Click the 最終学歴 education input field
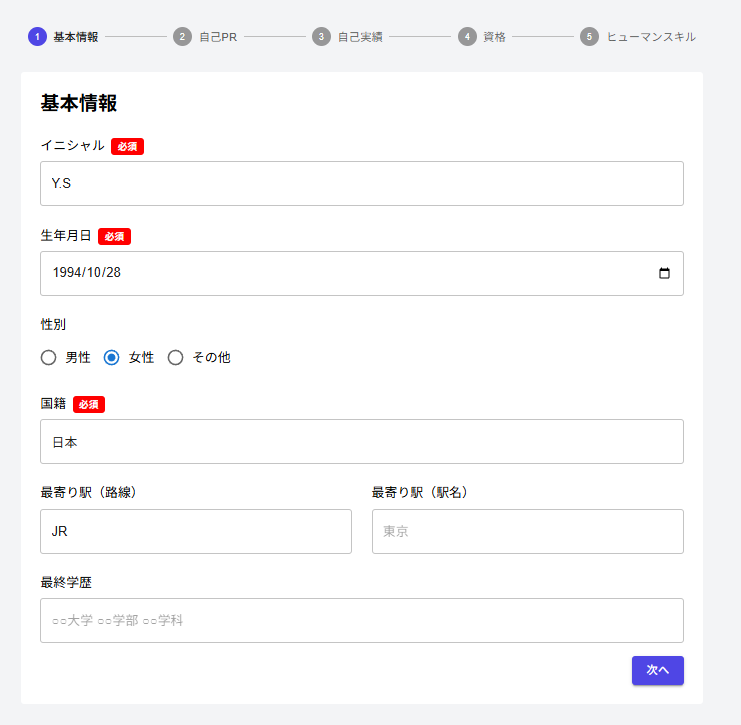 [361, 621]
